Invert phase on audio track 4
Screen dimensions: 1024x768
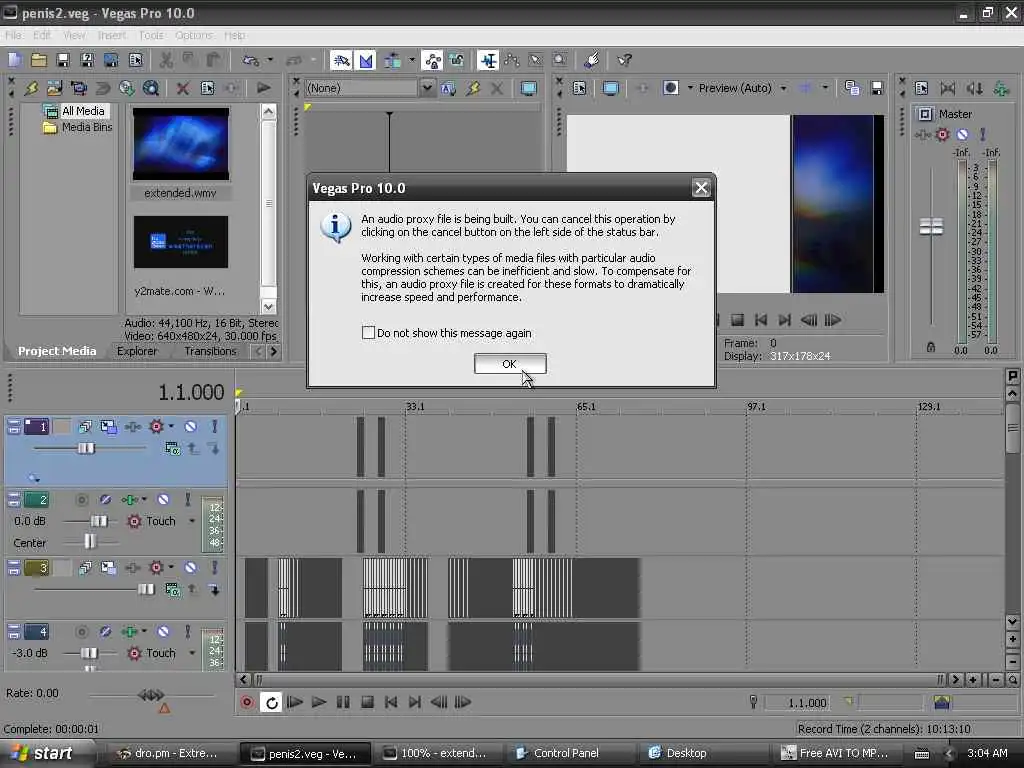coord(105,632)
